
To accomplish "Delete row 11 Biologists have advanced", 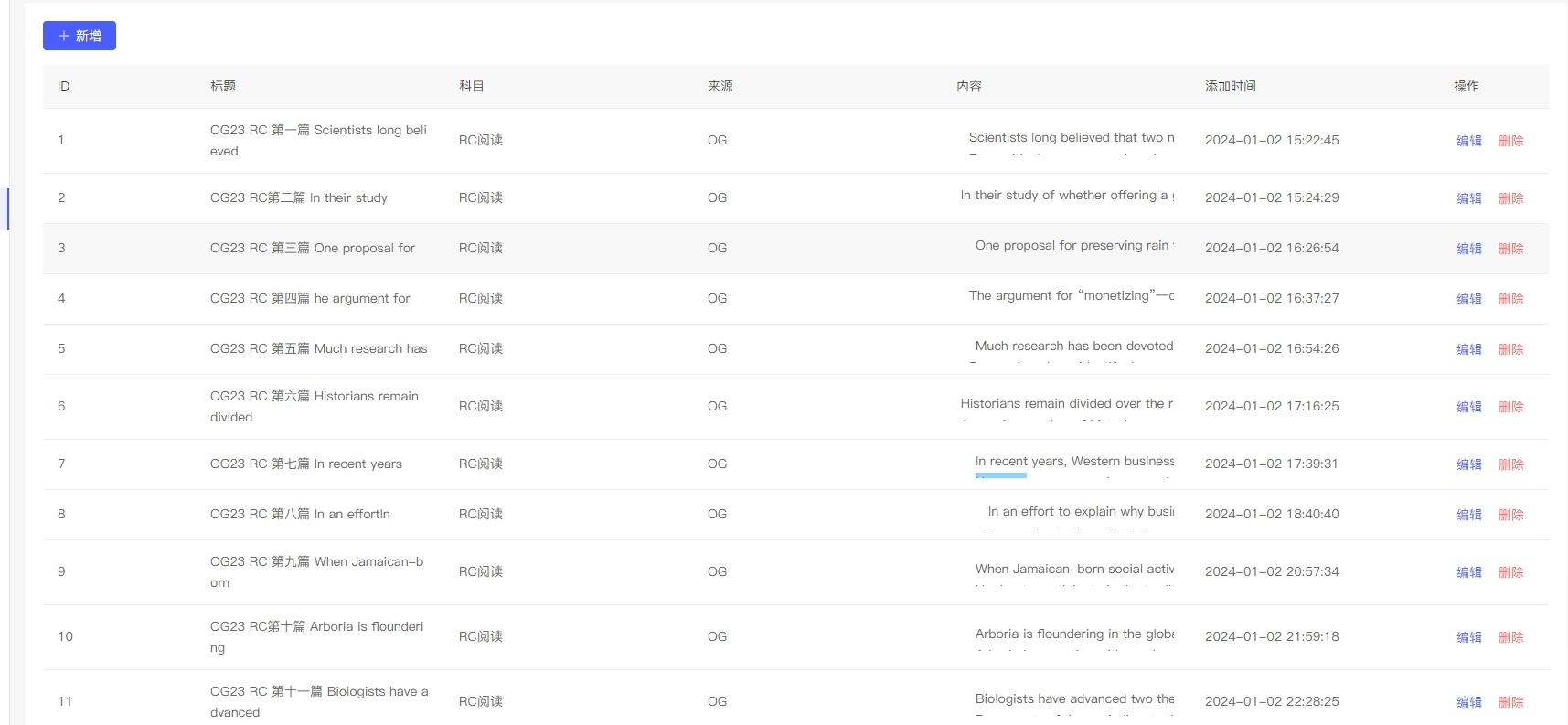I will (x=1510, y=702).
